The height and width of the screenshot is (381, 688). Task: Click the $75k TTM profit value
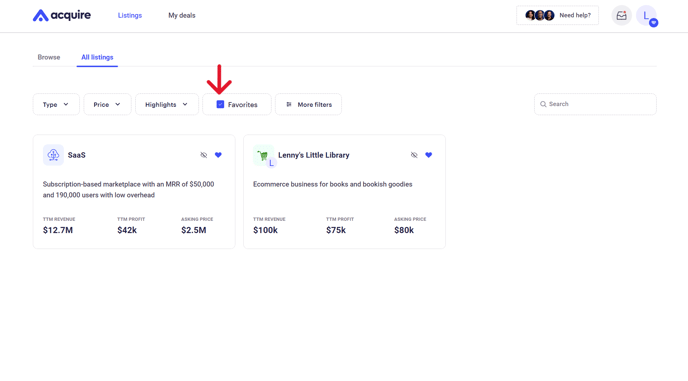point(336,230)
